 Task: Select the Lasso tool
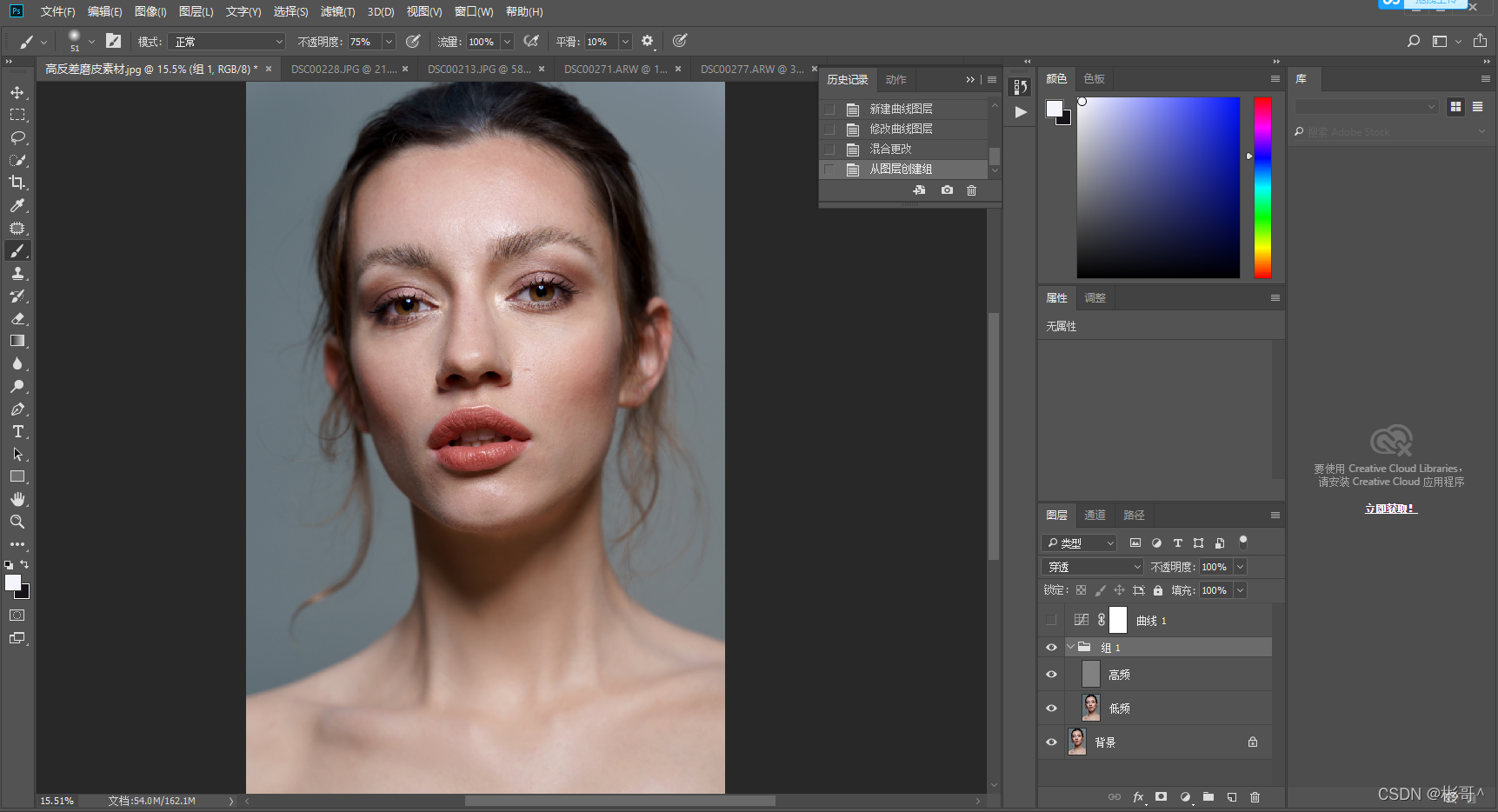coord(17,137)
